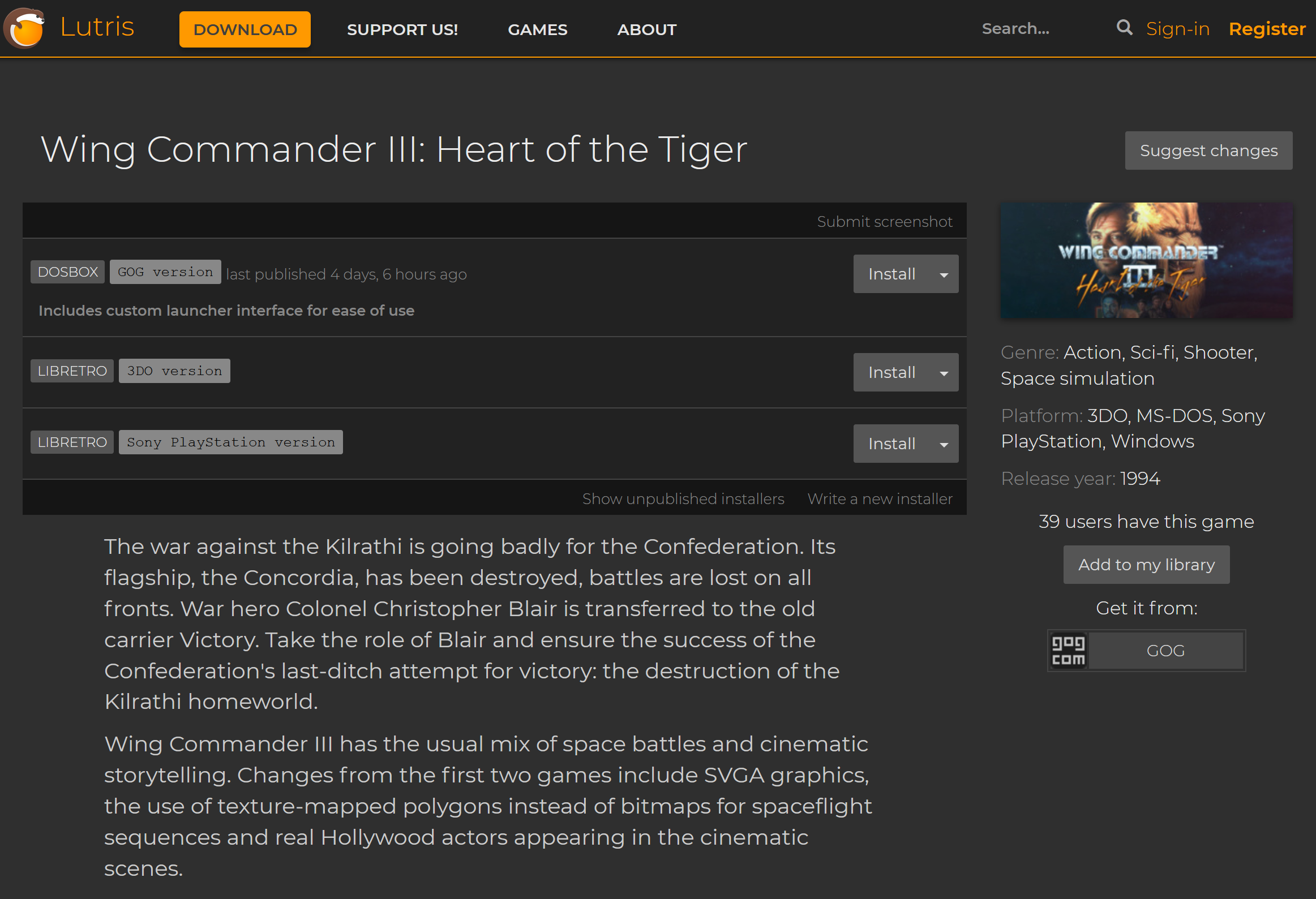Open the Games menu item
Screen dimensions: 1316x899
(x=537, y=29)
